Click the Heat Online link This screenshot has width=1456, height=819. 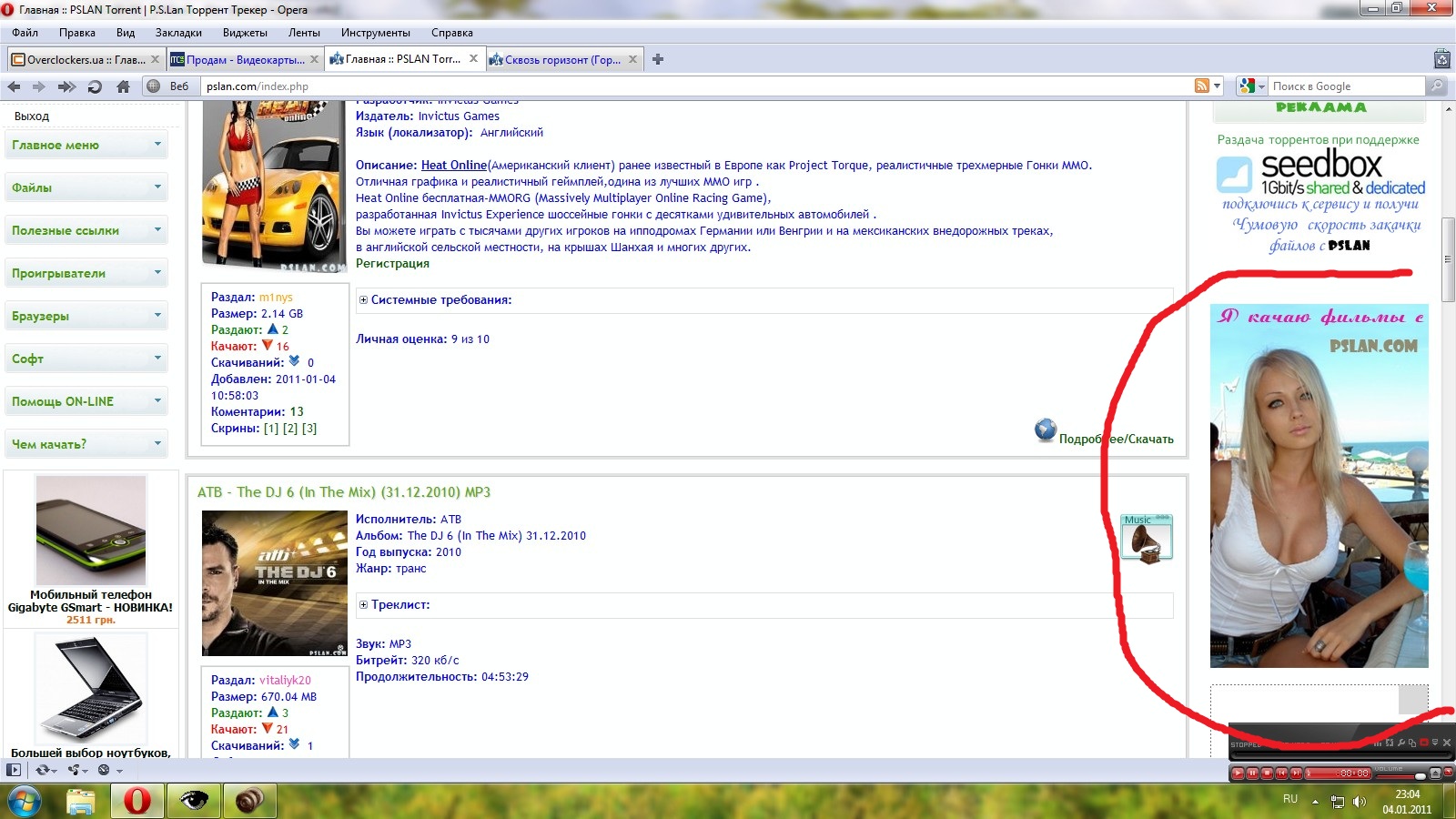pyautogui.click(x=453, y=165)
